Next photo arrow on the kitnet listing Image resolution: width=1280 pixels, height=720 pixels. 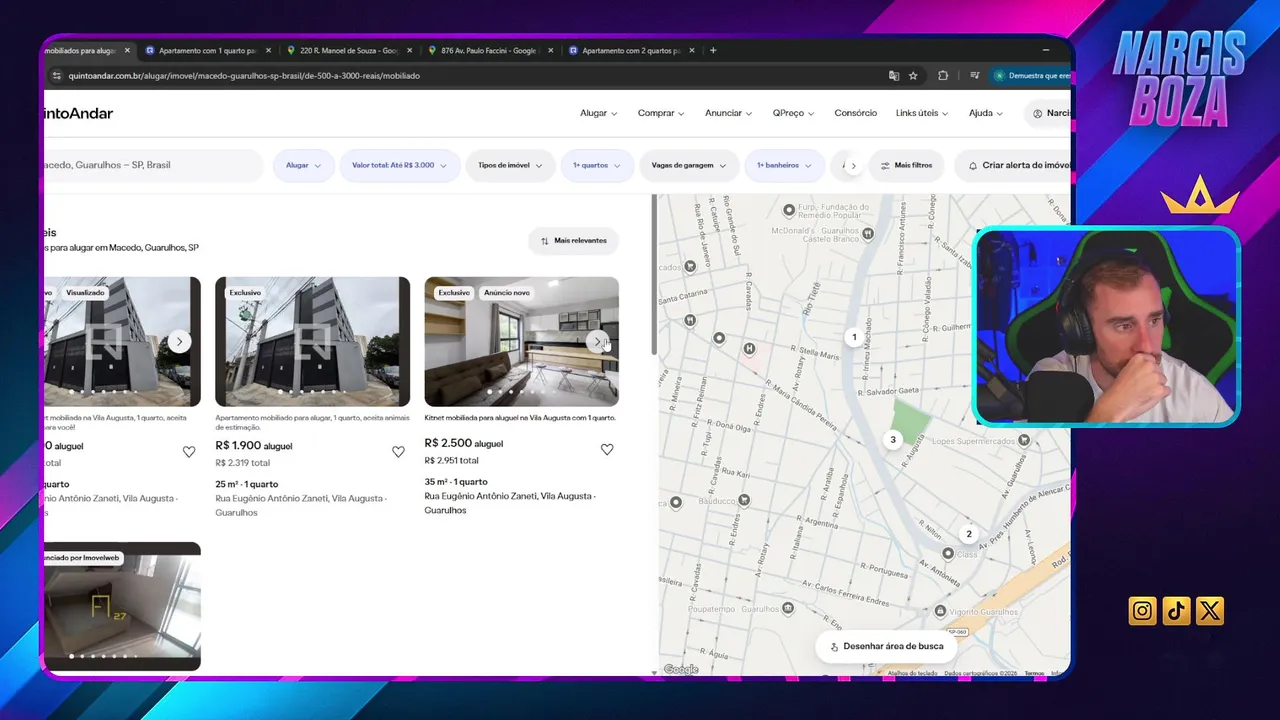click(597, 342)
